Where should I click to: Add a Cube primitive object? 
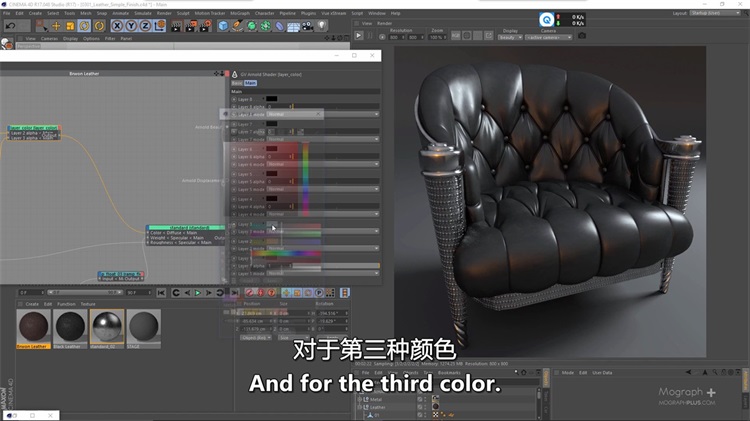tap(225, 25)
